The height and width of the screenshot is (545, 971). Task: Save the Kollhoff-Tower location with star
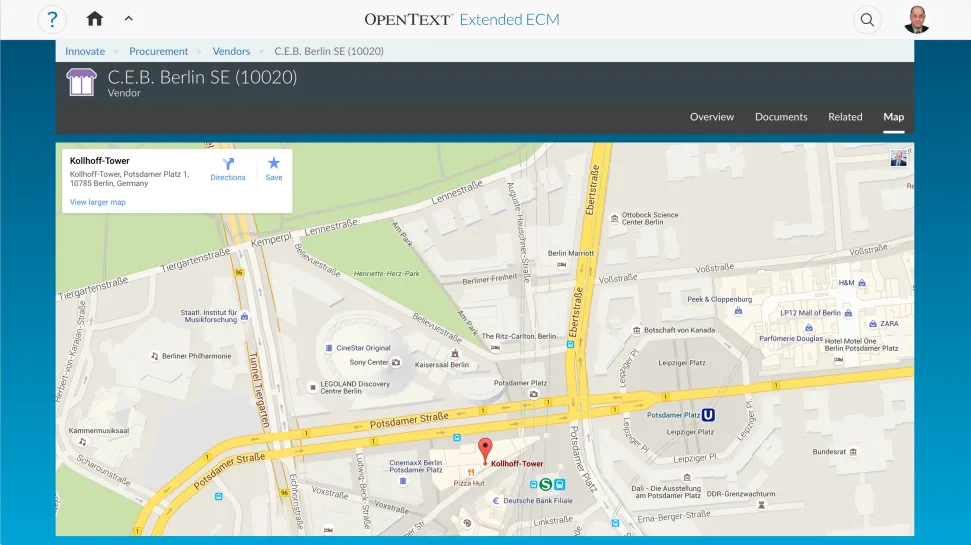(274, 168)
